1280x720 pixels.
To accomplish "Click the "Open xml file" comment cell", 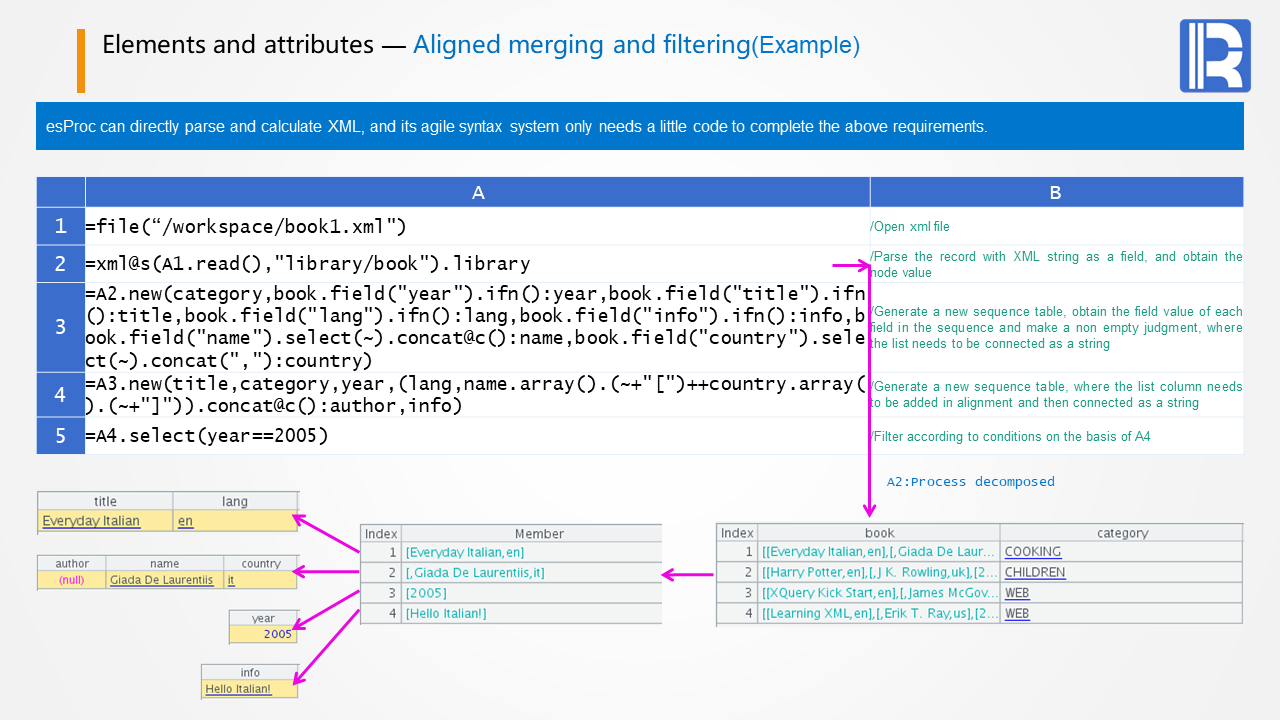I will click(910, 227).
